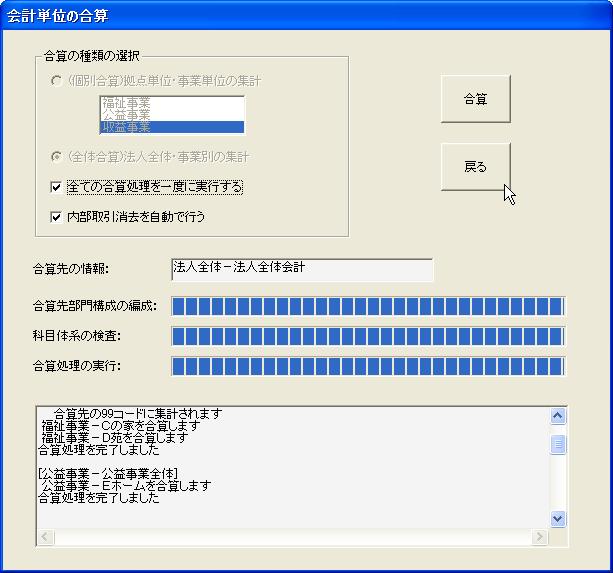The width and height of the screenshot is (613, 573).
Task: Click the log horizontal scroll left arrow
Action: point(45,537)
